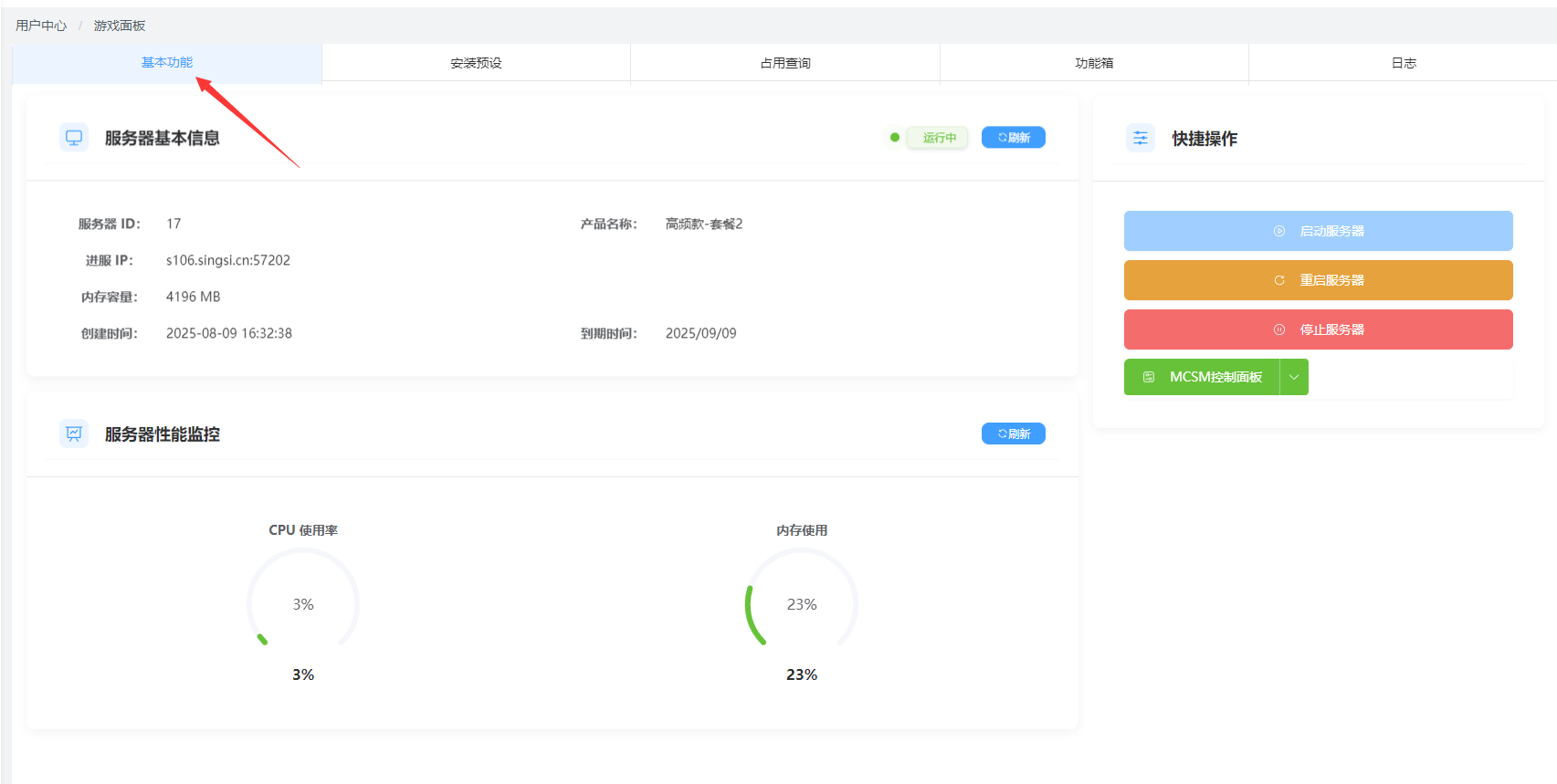The image size is (1557, 784).
Task: Click the chart icon beside 服务器性能监控
Action: [74, 434]
